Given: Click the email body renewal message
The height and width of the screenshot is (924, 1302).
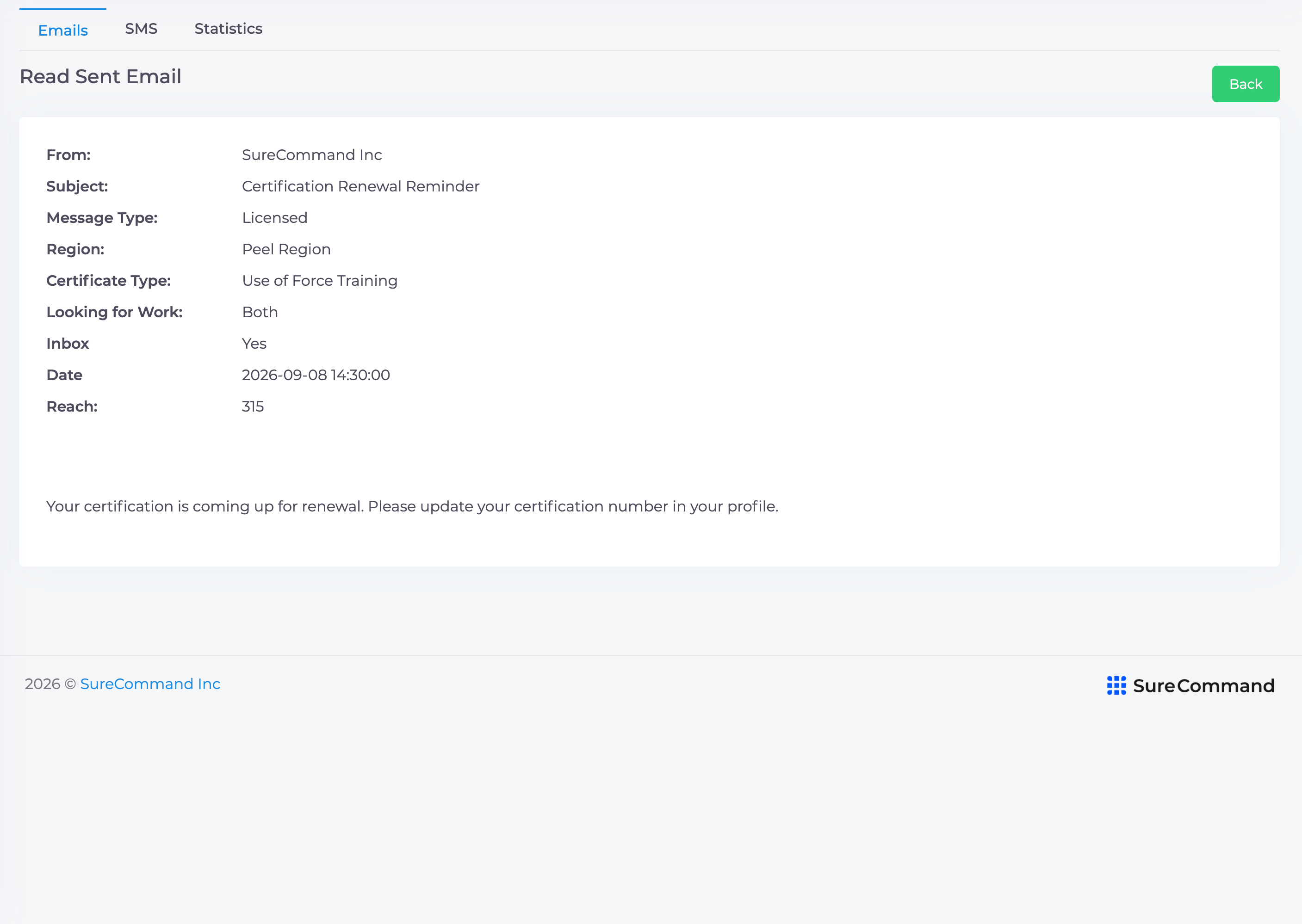Looking at the screenshot, I should point(412,506).
